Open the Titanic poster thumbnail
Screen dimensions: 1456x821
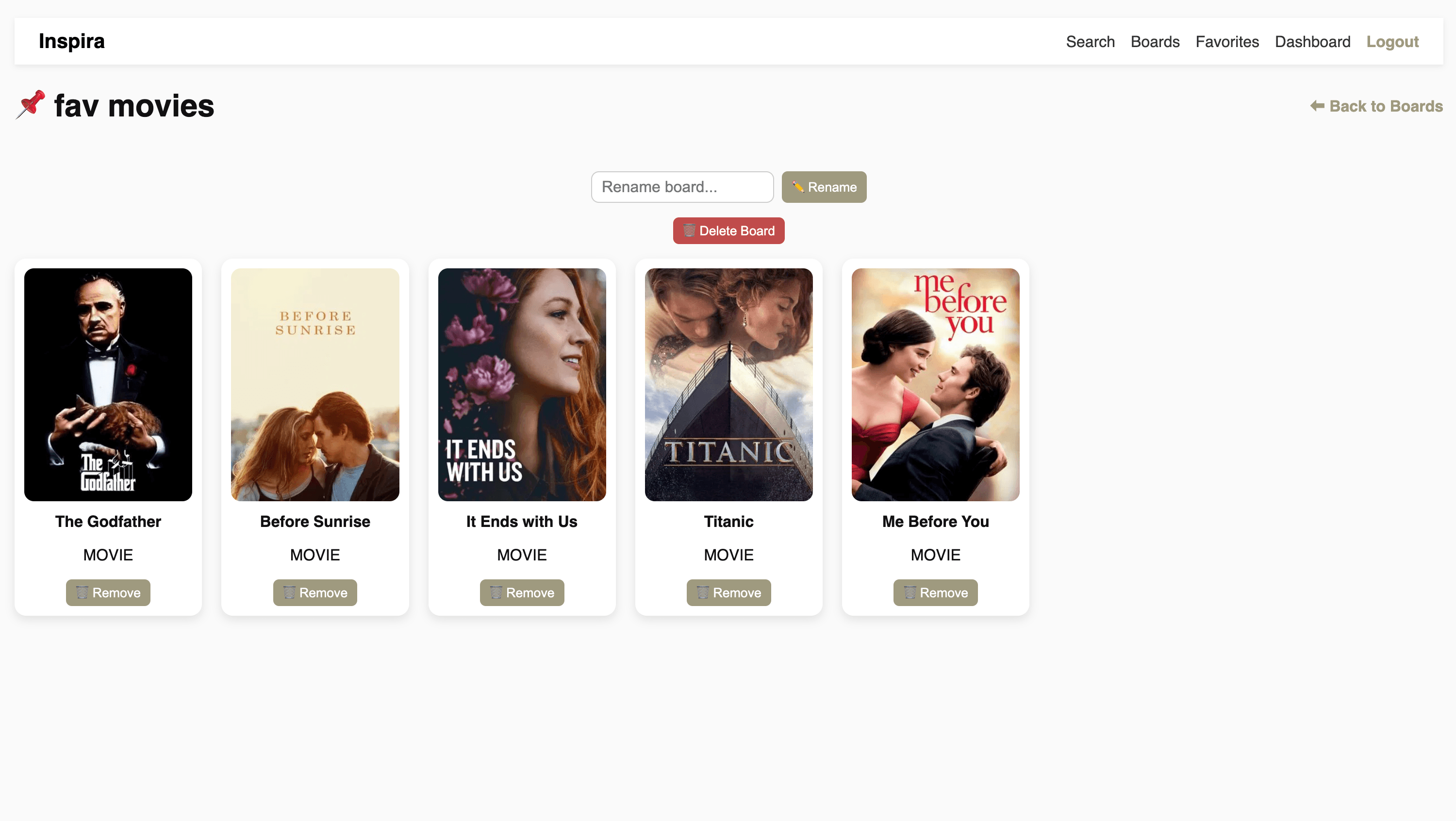(728, 384)
